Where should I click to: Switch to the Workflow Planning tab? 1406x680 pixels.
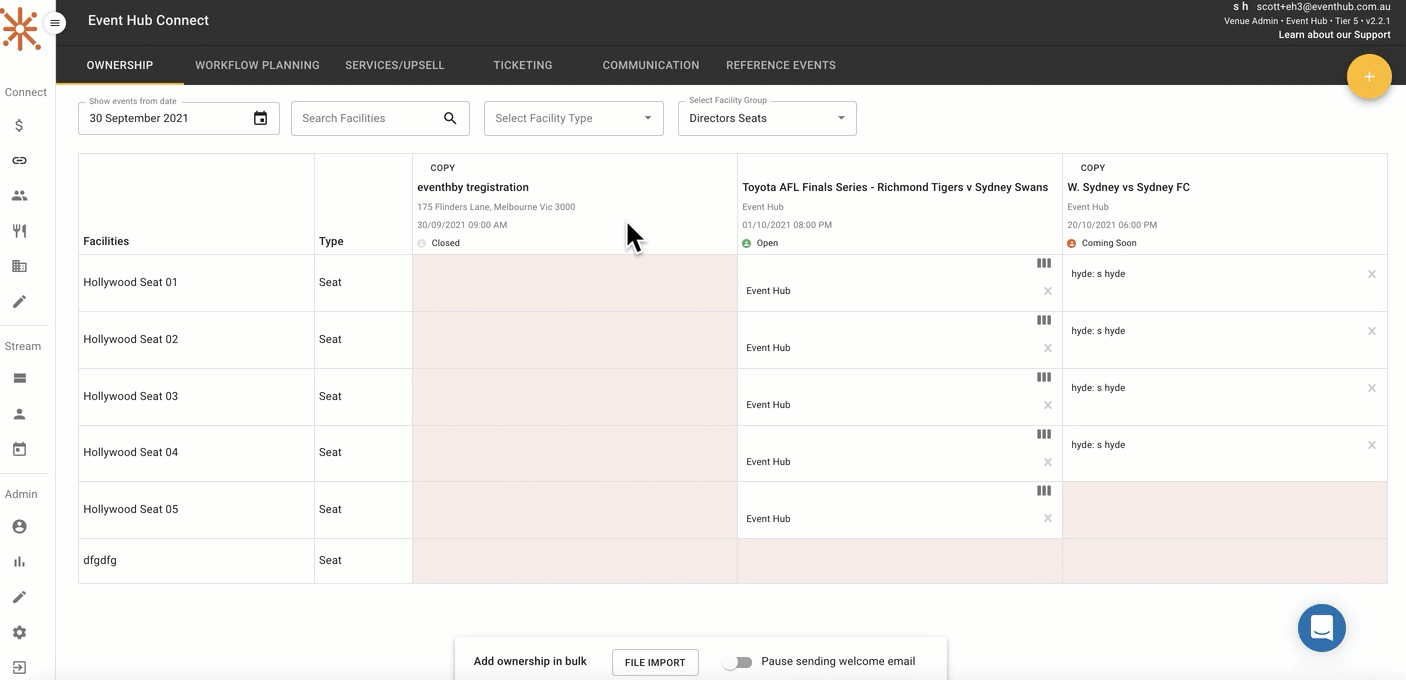(x=257, y=65)
